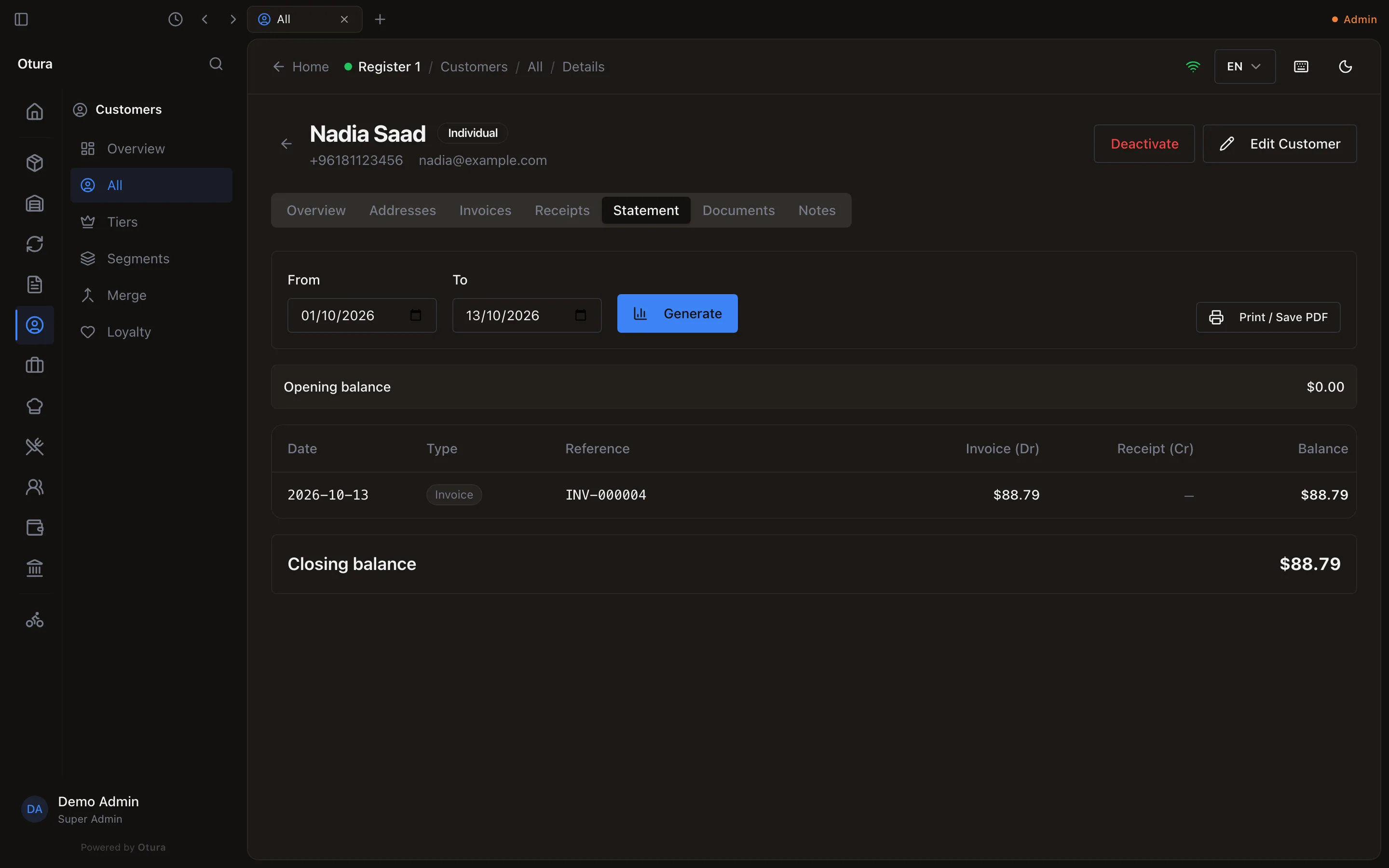Open the wallet icon in the rail
This screenshot has height=868, width=1389.
click(34, 528)
